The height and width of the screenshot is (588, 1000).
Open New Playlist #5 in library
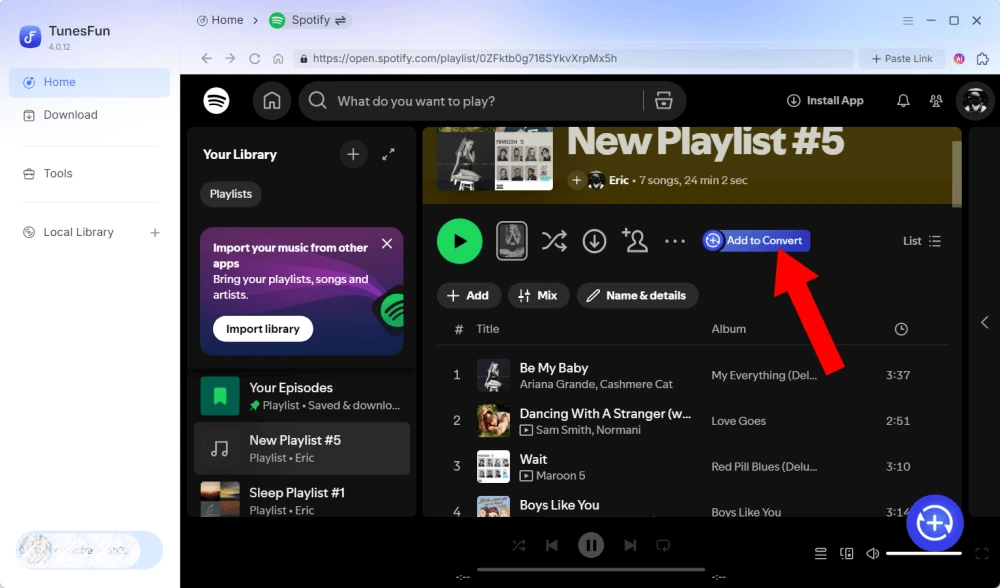302,448
